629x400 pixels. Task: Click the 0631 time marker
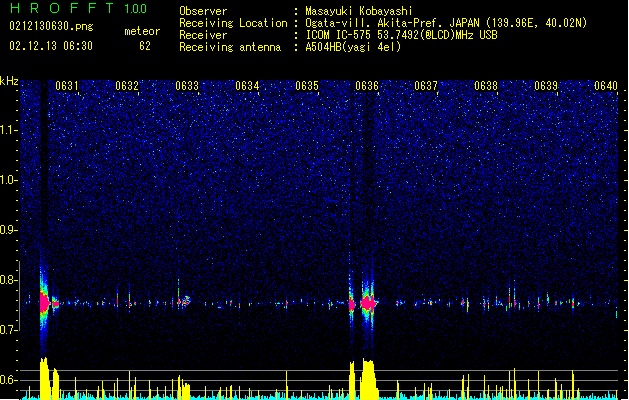coord(67,86)
